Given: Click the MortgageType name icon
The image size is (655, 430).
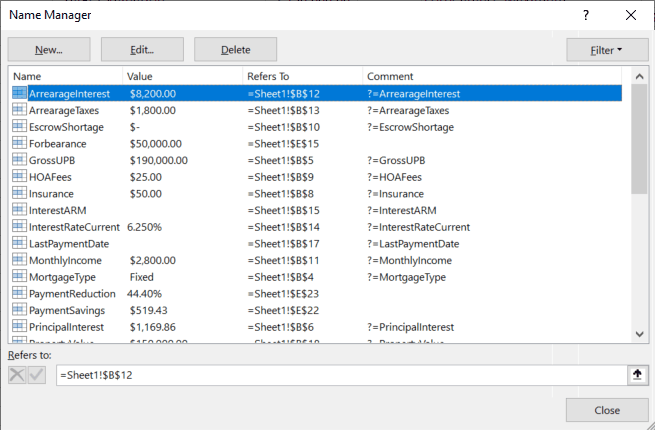Looking at the screenshot, I should [19, 277].
